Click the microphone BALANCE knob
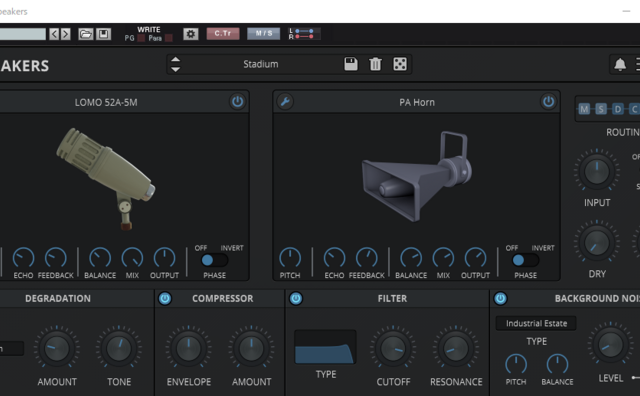 pos(100,258)
